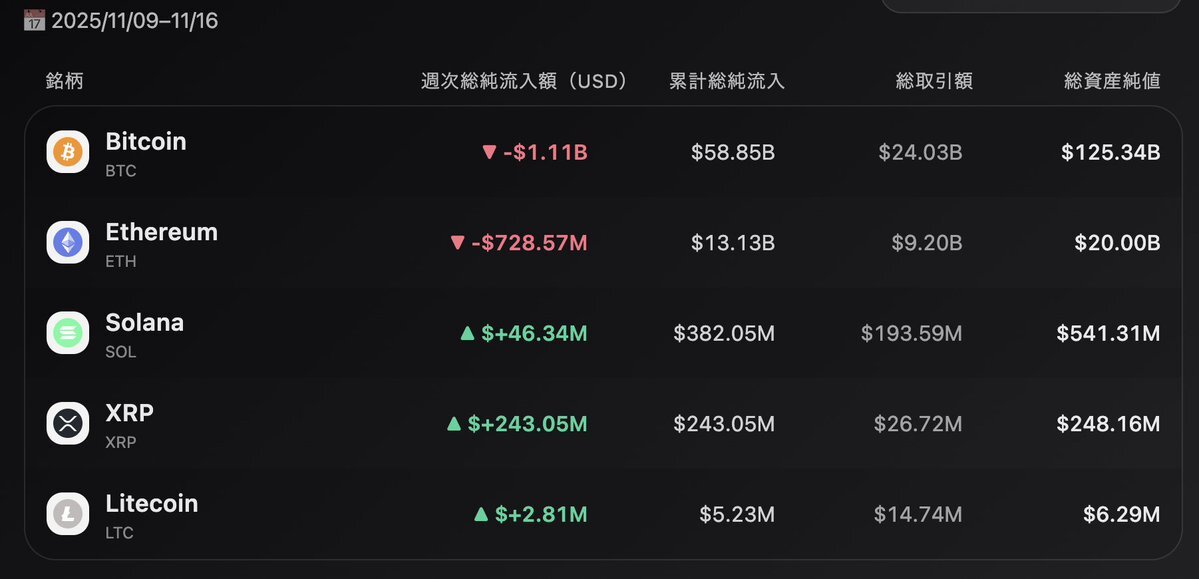Click the calendar icon beside the date range

(34, 20)
